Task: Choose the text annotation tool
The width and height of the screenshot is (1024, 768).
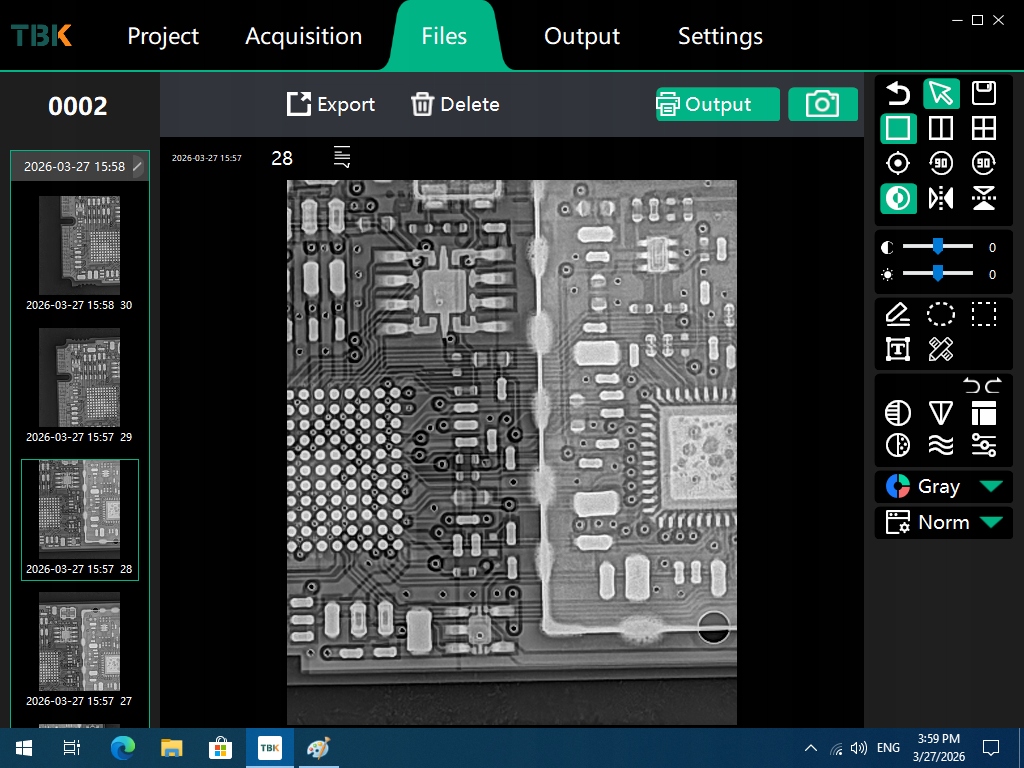Action: click(898, 349)
